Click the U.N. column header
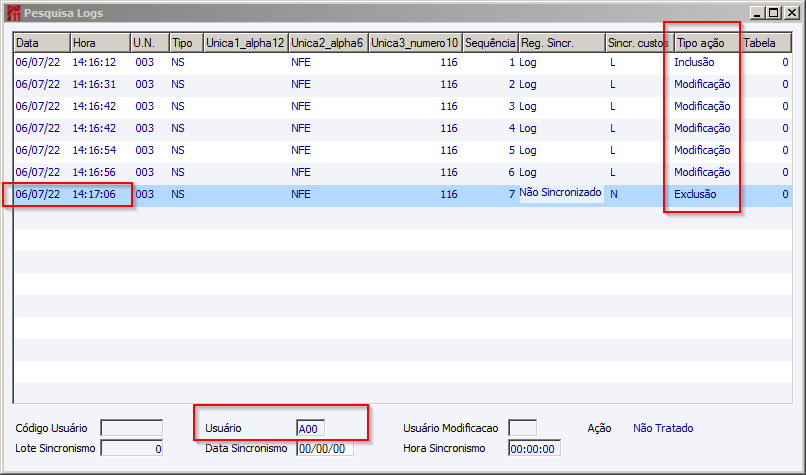Image resolution: width=806 pixels, height=475 pixels. (150, 43)
